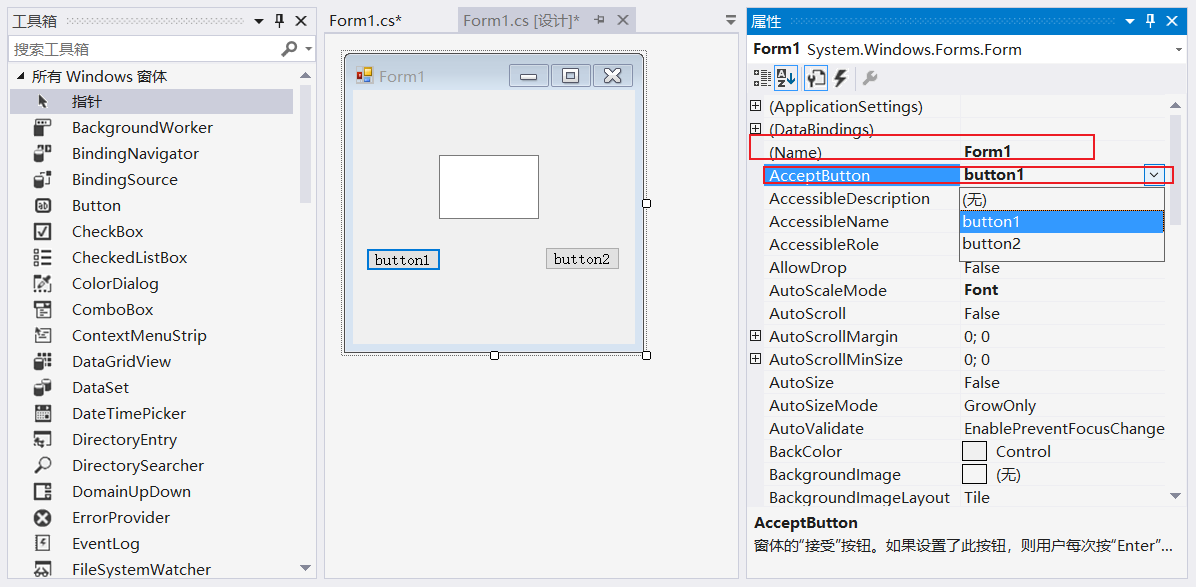Select the ComboBox control icon
Image resolution: width=1196 pixels, height=587 pixels.
(43, 310)
